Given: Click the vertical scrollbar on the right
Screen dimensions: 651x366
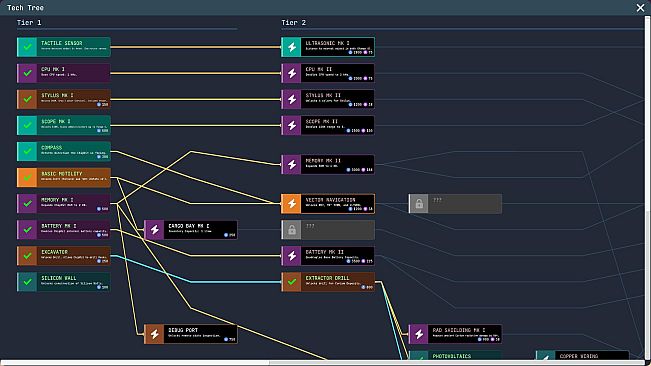Looking at the screenshot, I should pos(648,188).
